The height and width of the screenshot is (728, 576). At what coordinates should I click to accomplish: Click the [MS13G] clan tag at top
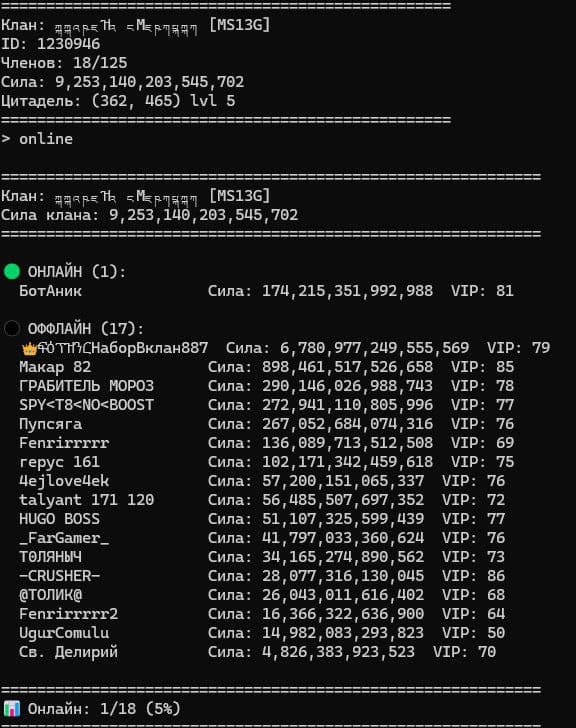(x=239, y=25)
